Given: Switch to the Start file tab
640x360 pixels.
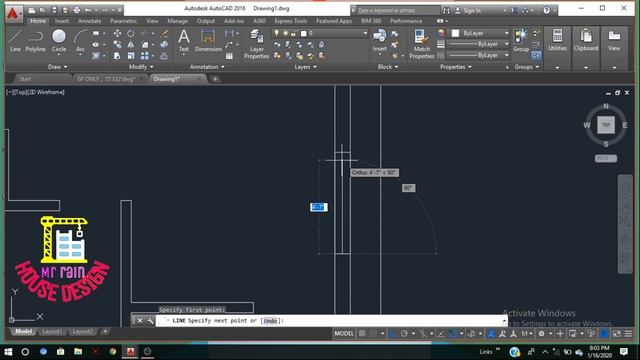Looking at the screenshot, I should [x=25, y=79].
